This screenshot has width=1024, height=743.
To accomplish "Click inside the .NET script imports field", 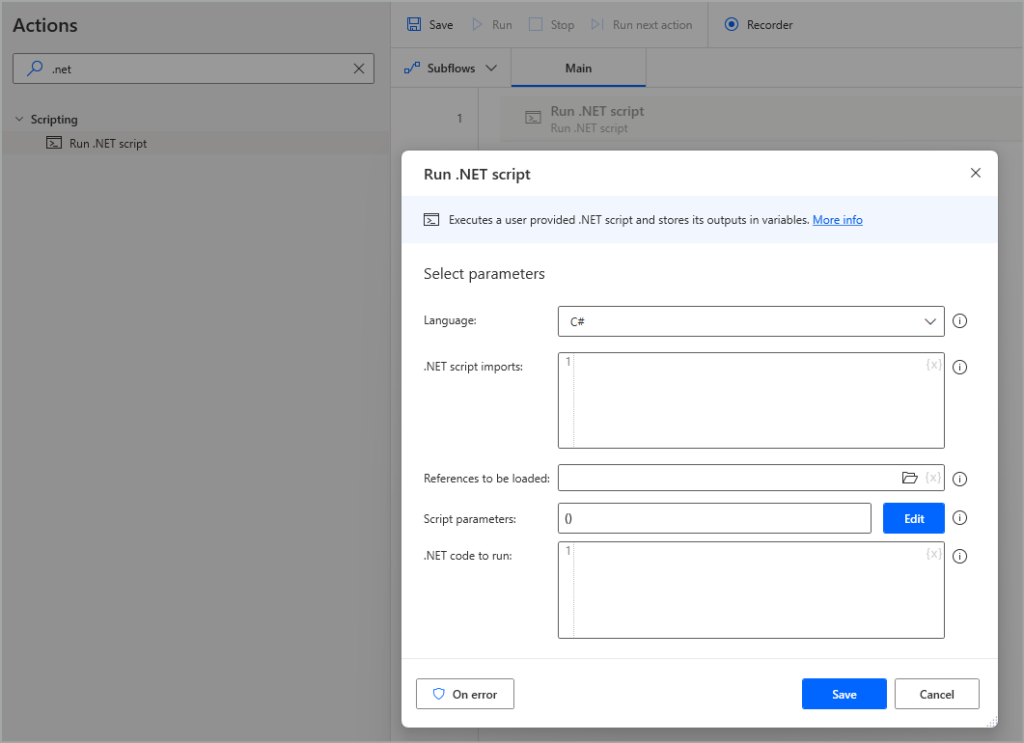I will (750, 400).
